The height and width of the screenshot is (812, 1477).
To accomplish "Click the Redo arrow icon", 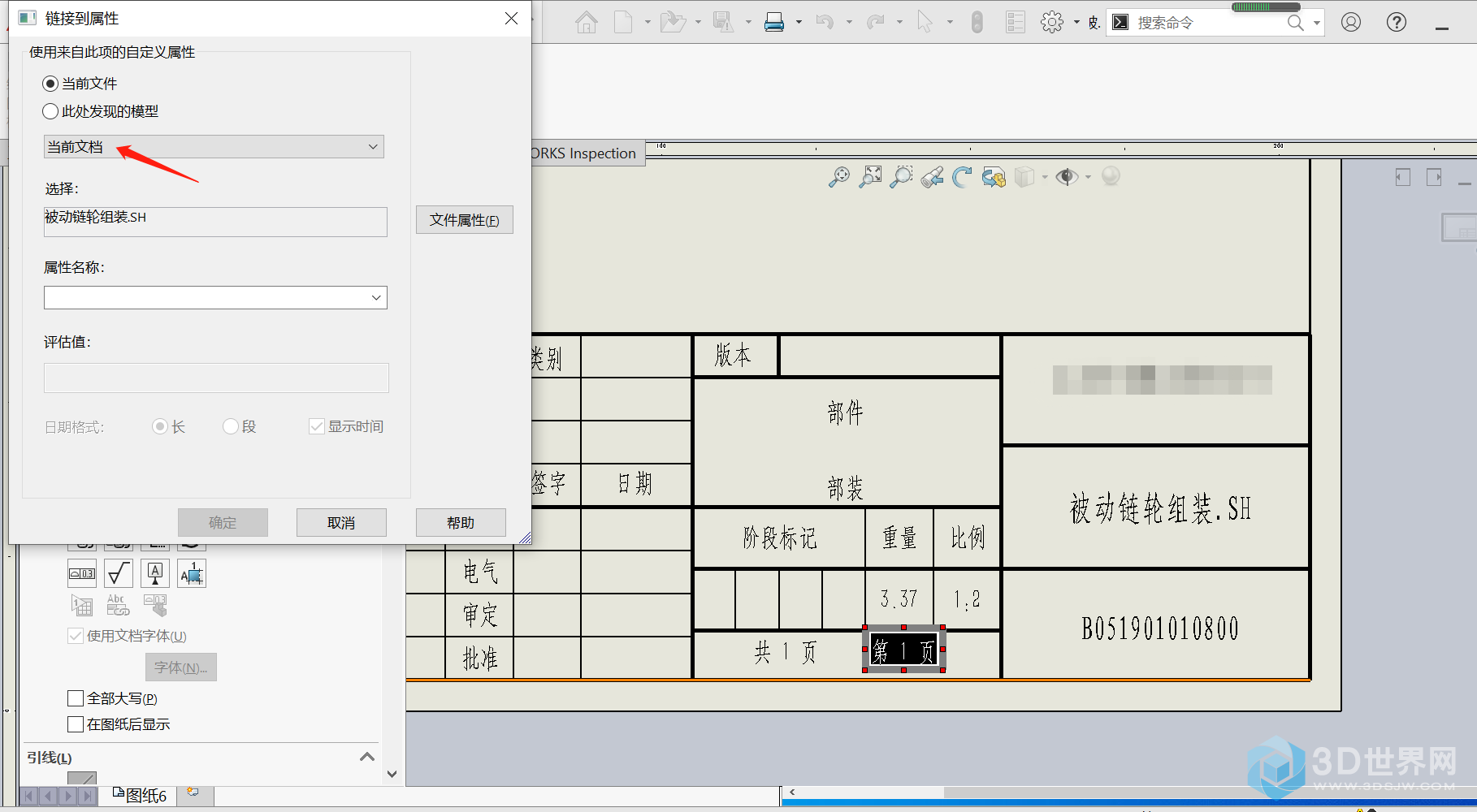I will pos(875,22).
